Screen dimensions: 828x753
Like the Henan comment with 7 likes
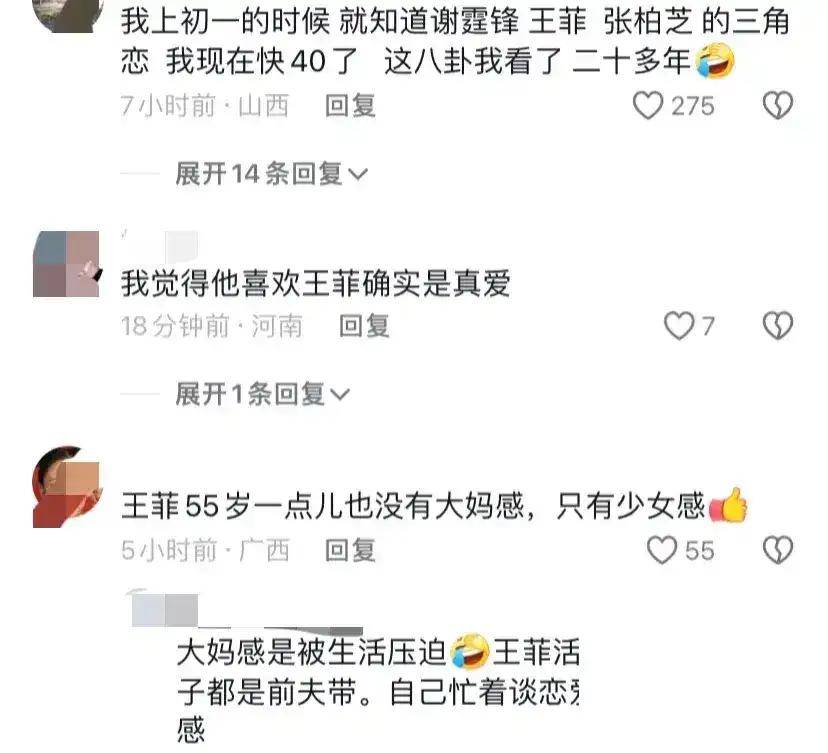pyautogui.click(x=679, y=325)
